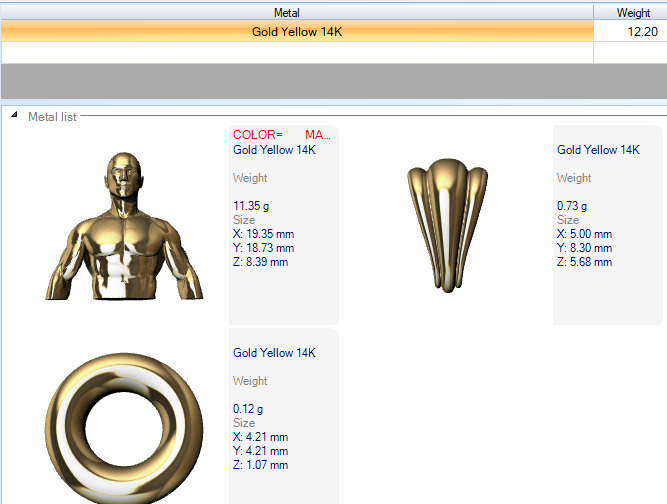Click the Metal column header

[297, 13]
